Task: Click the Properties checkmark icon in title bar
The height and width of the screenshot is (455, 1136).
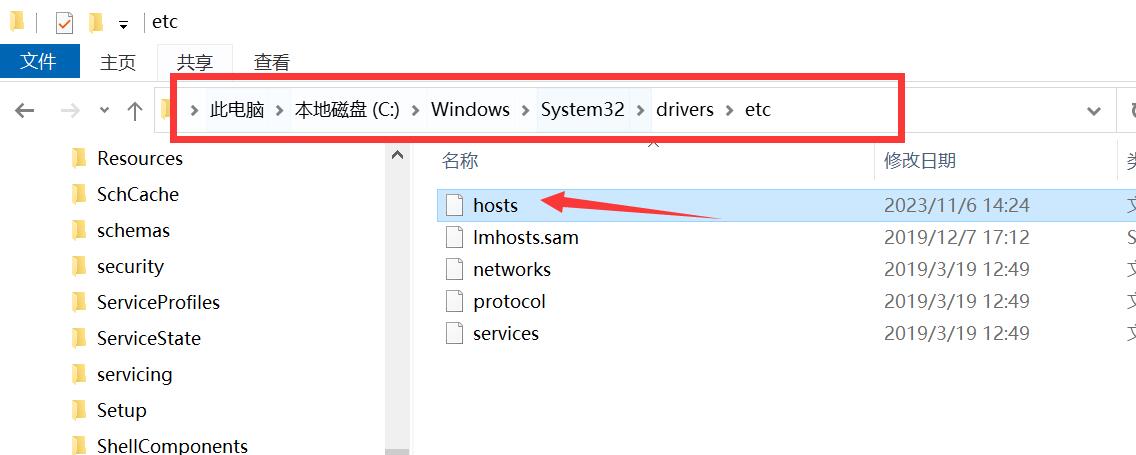Action: [x=64, y=23]
